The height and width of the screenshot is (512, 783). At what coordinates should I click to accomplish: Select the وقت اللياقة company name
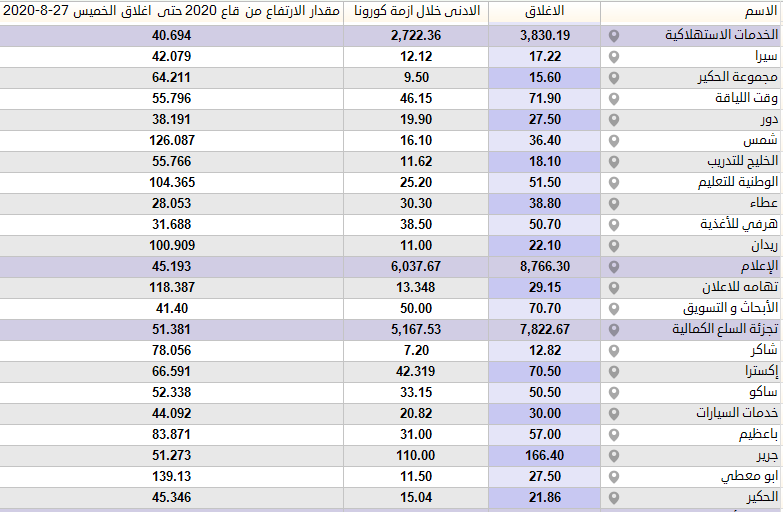click(x=747, y=98)
